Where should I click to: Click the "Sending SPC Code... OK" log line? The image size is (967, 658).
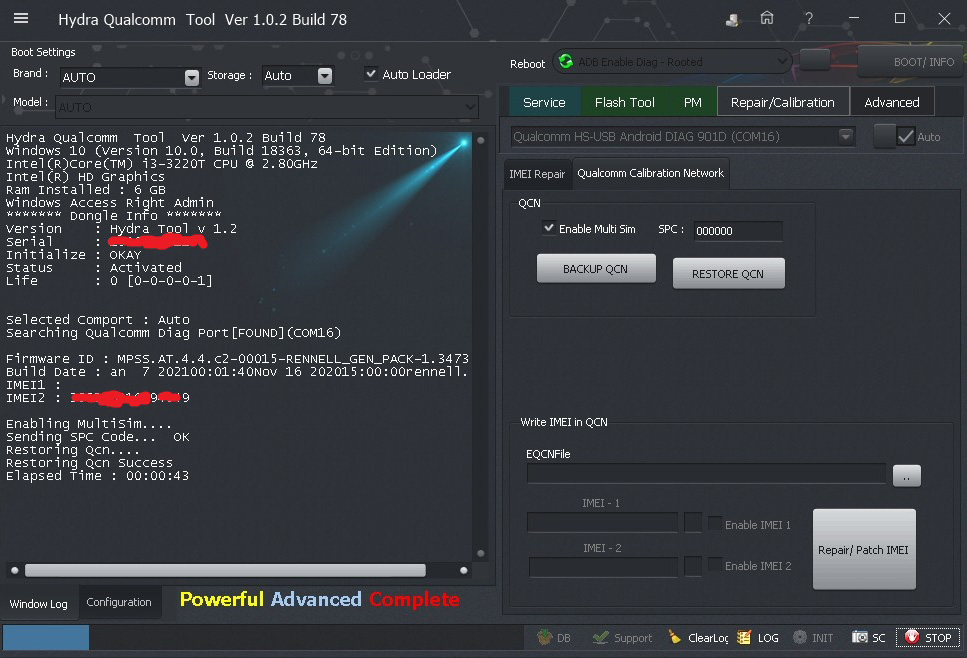click(x=97, y=437)
